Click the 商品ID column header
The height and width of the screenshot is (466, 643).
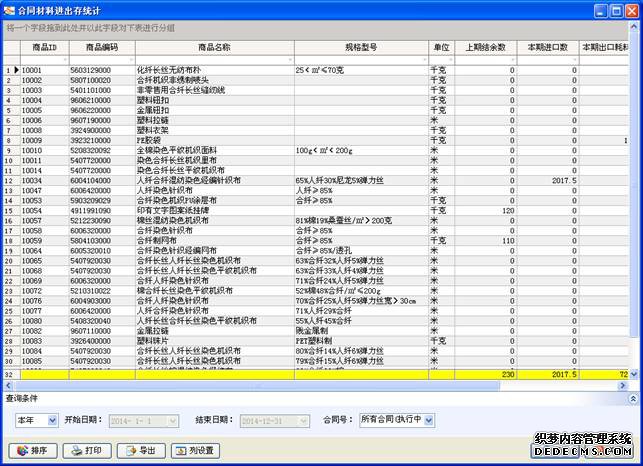(x=45, y=47)
